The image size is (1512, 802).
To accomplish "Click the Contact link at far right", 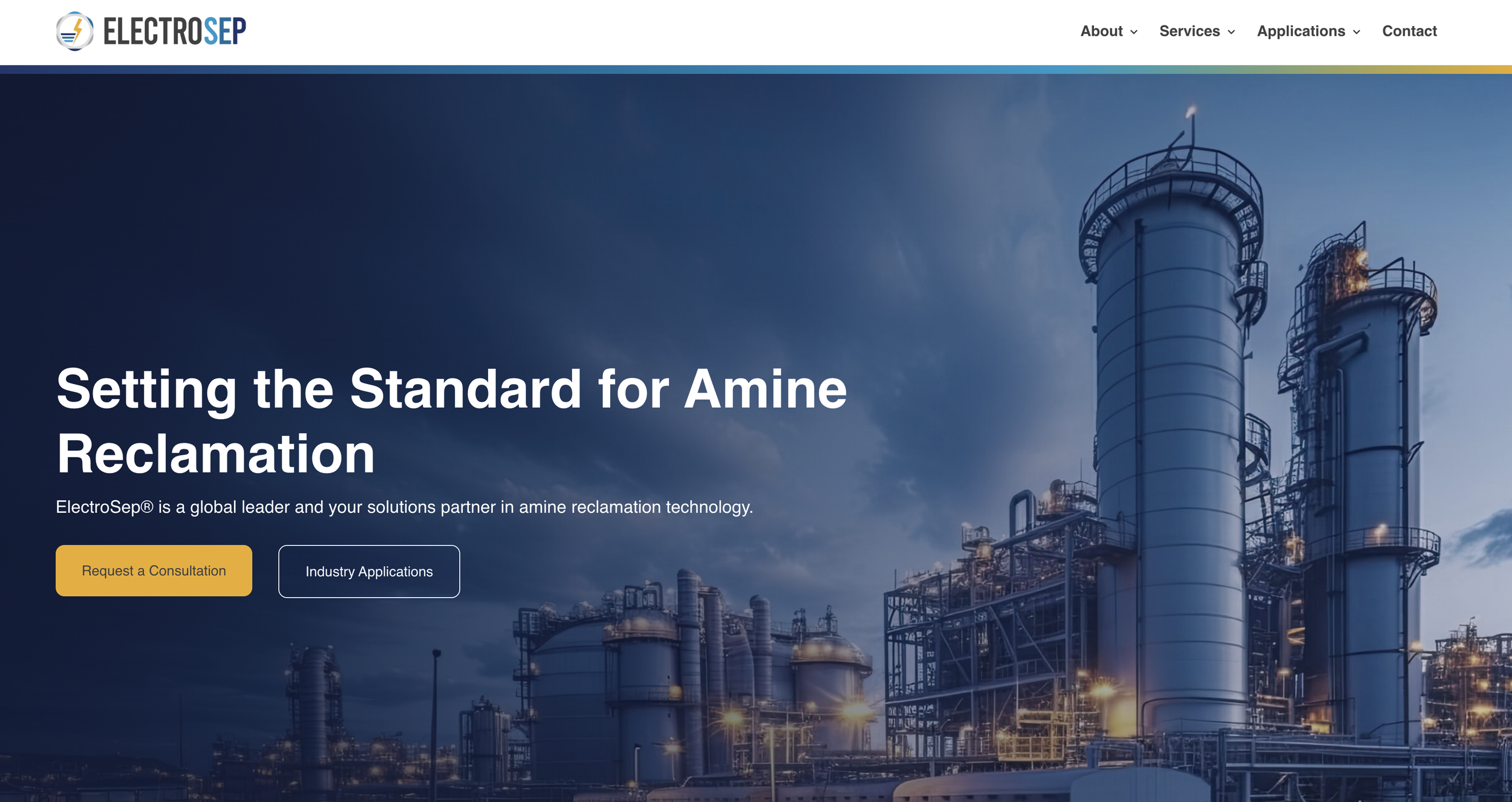I will point(1409,31).
